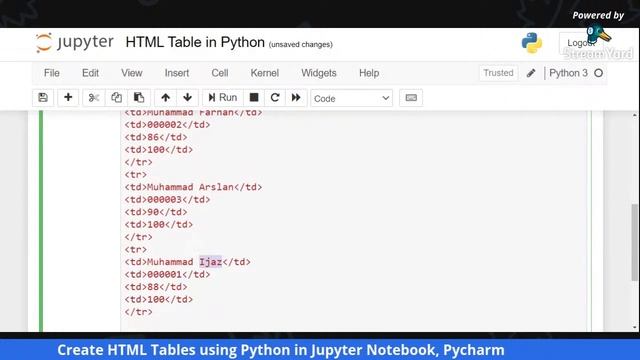Image resolution: width=640 pixels, height=360 pixels.
Task: Click the Trusted notebook indicator
Action: pyautogui.click(x=498, y=73)
